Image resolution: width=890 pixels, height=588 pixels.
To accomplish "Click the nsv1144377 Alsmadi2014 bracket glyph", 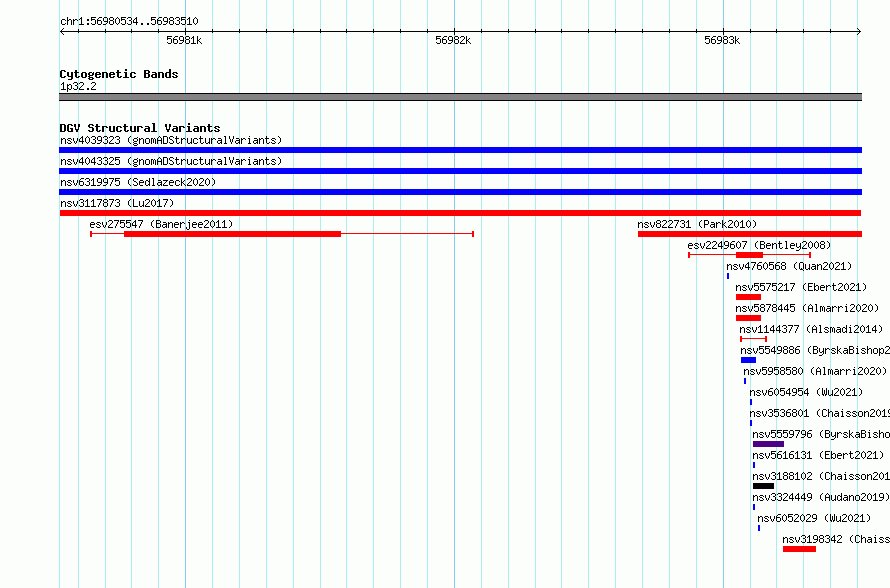I will tap(754, 339).
